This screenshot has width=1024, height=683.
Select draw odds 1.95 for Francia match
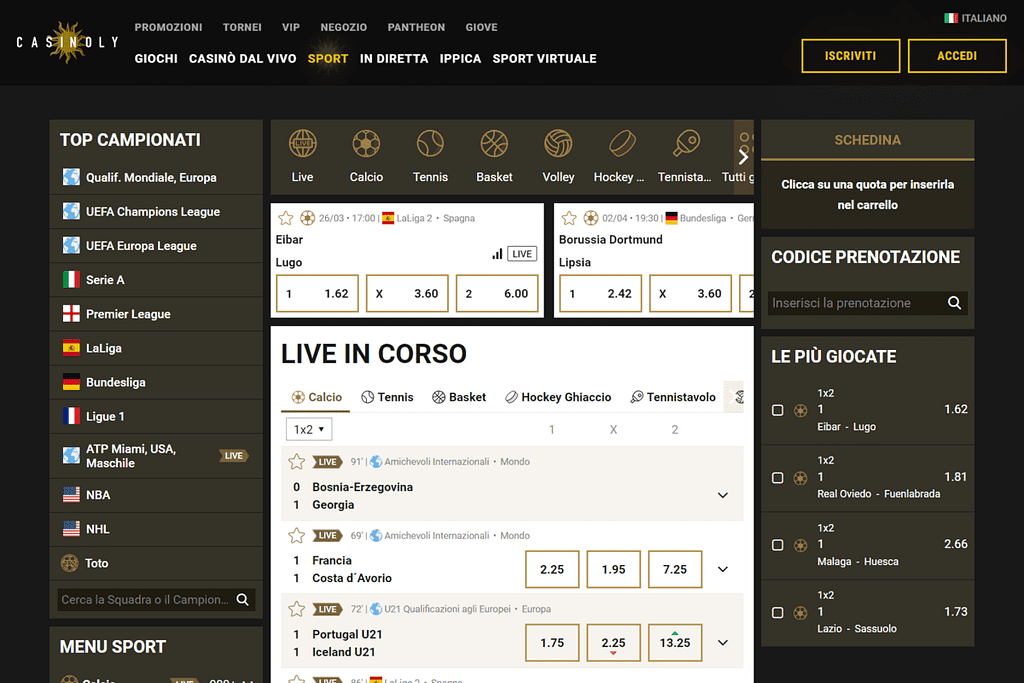pyautogui.click(x=613, y=569)
